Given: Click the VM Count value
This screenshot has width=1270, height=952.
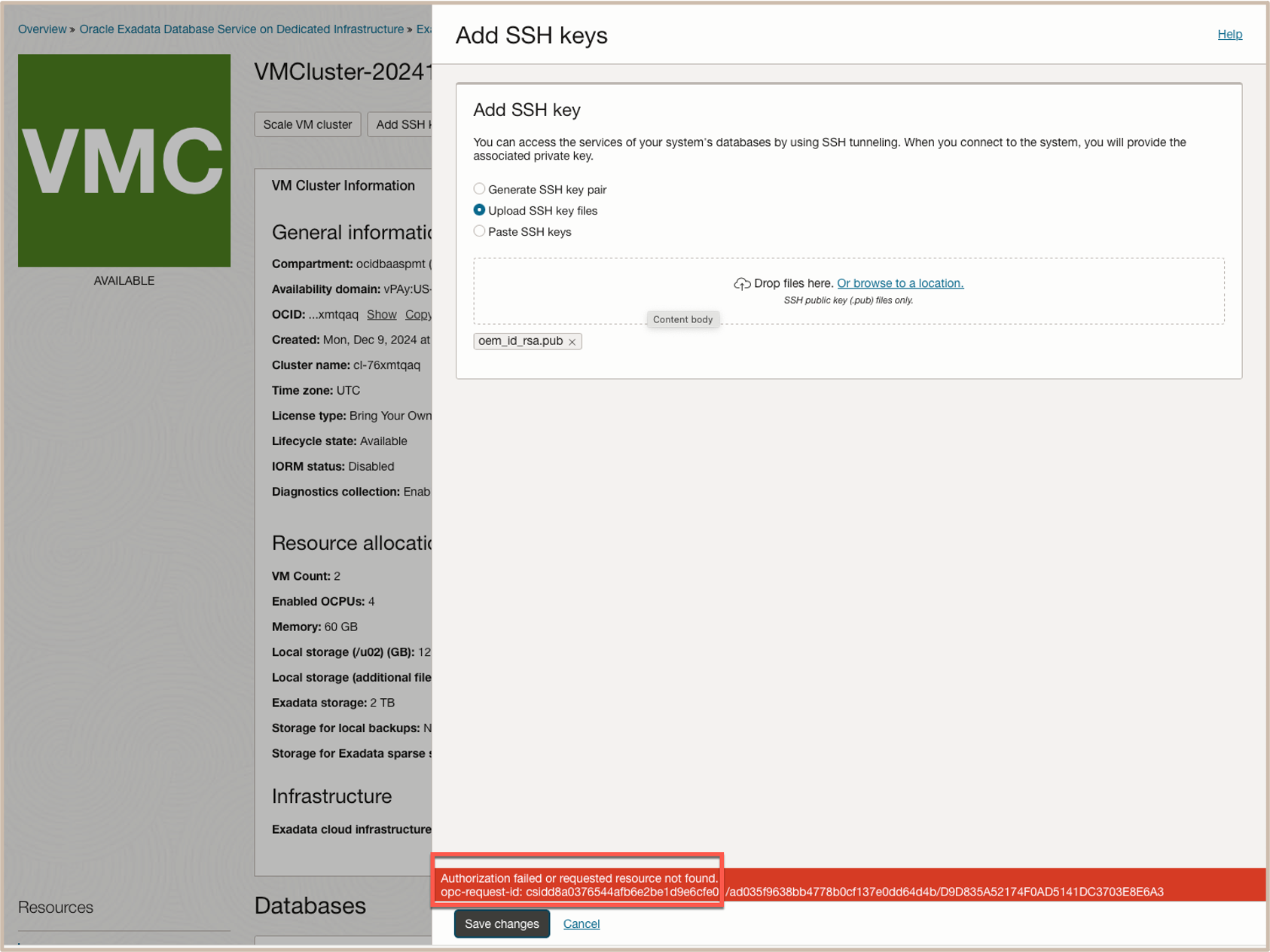Looking at the screenshot, I should click(x=337, y=576).
